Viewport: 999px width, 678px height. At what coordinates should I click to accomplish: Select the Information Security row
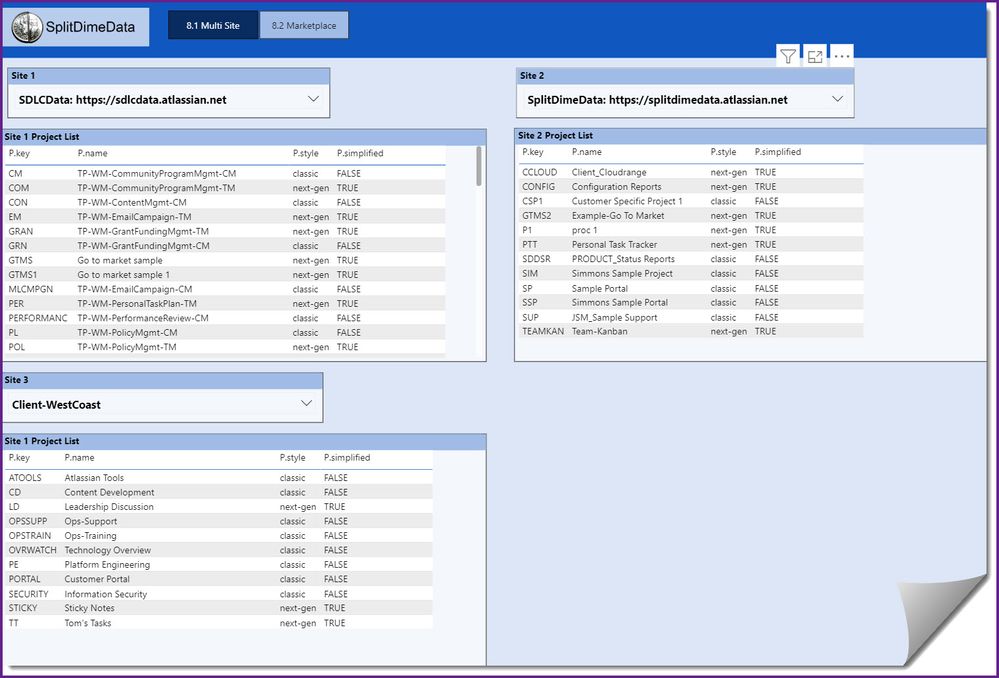coord(219,594)
